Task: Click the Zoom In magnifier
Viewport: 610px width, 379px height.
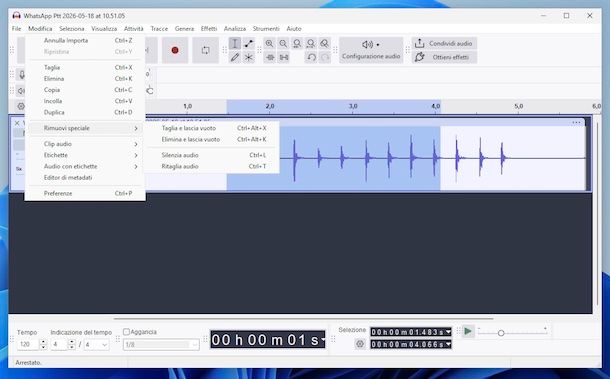Action: [x=269, y=44]
